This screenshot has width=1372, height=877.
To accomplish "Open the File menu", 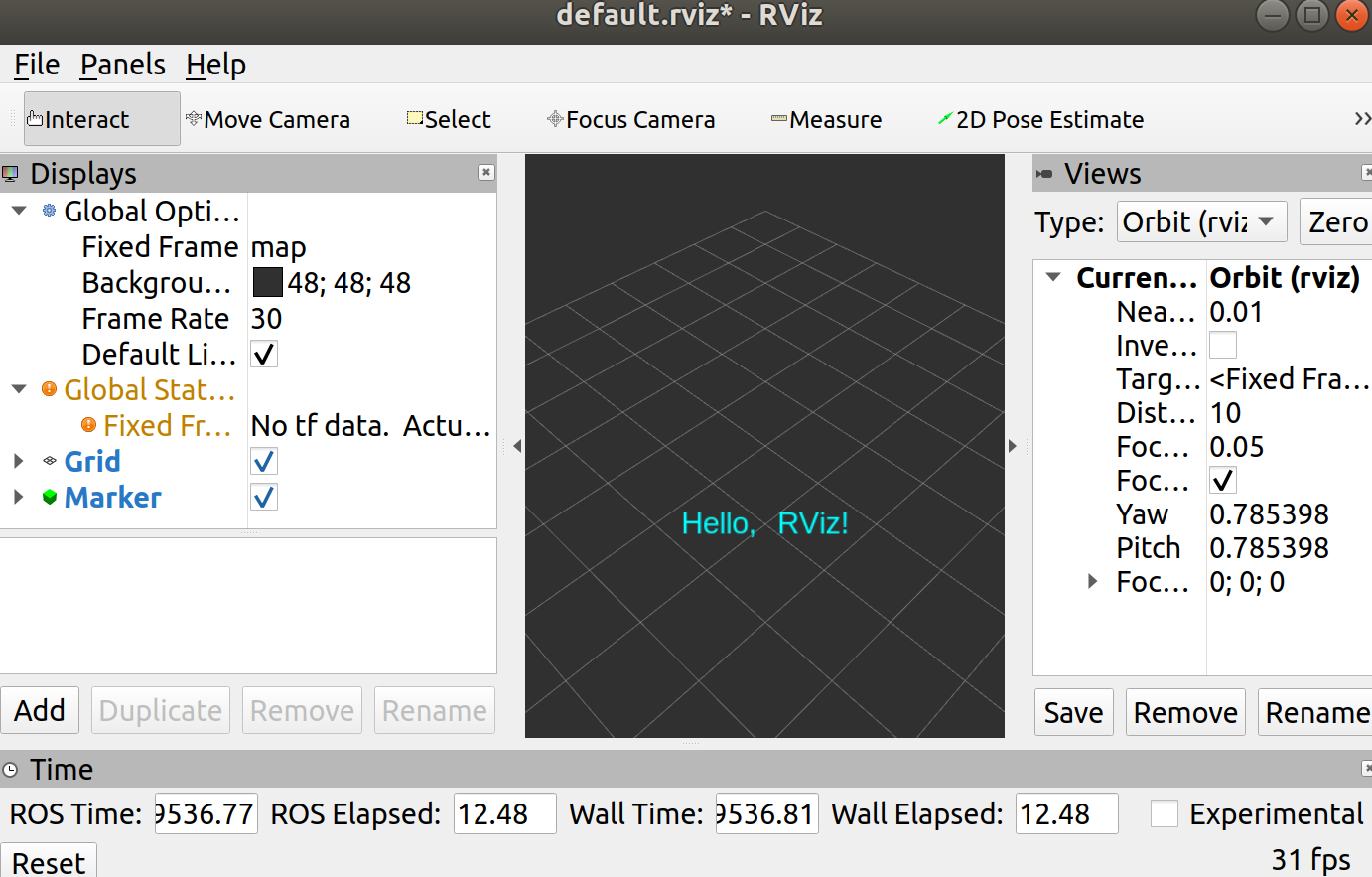I will pyautogui.click(x=37, y=65).
